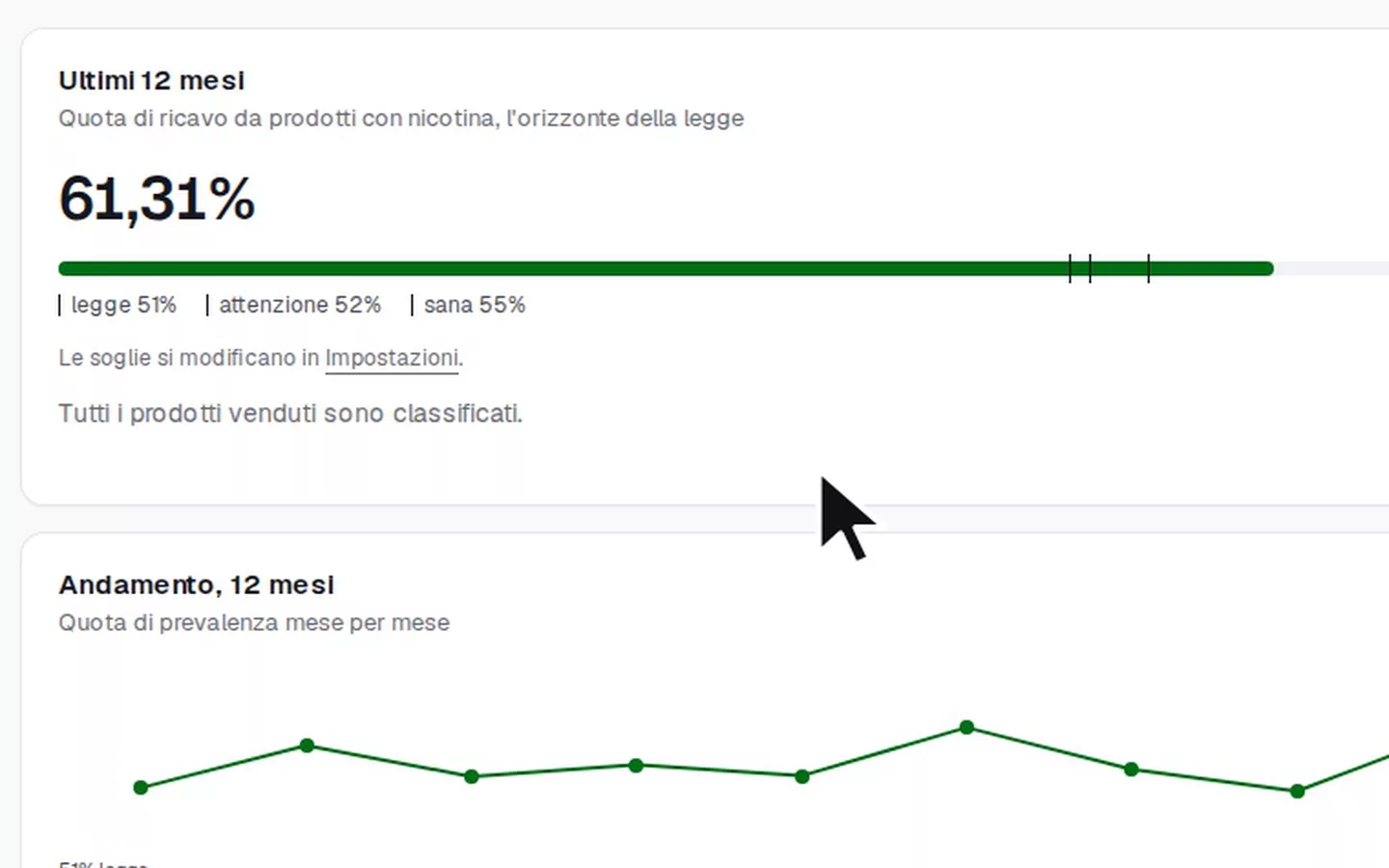Click the unfilled grey end of progress bar
Image resolution: width=1389 pixels, height=868 pixels.
point(1332,268)
